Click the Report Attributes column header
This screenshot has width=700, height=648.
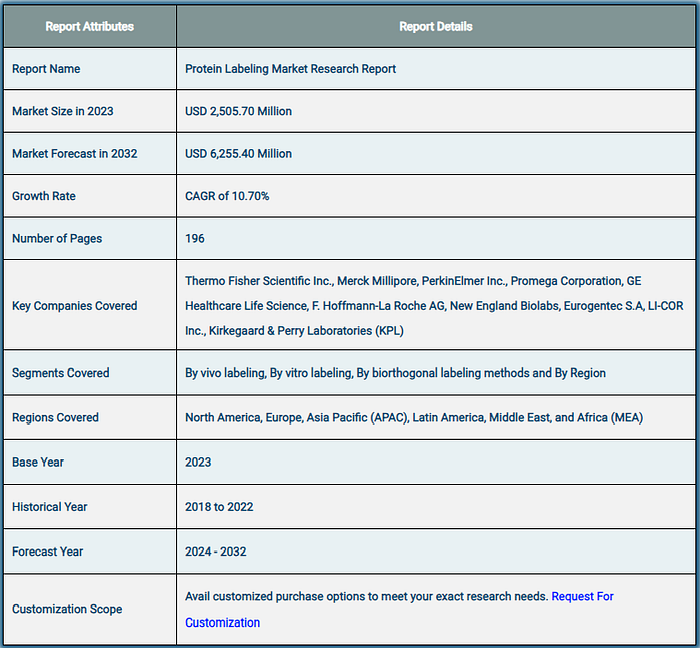(90, 27)
